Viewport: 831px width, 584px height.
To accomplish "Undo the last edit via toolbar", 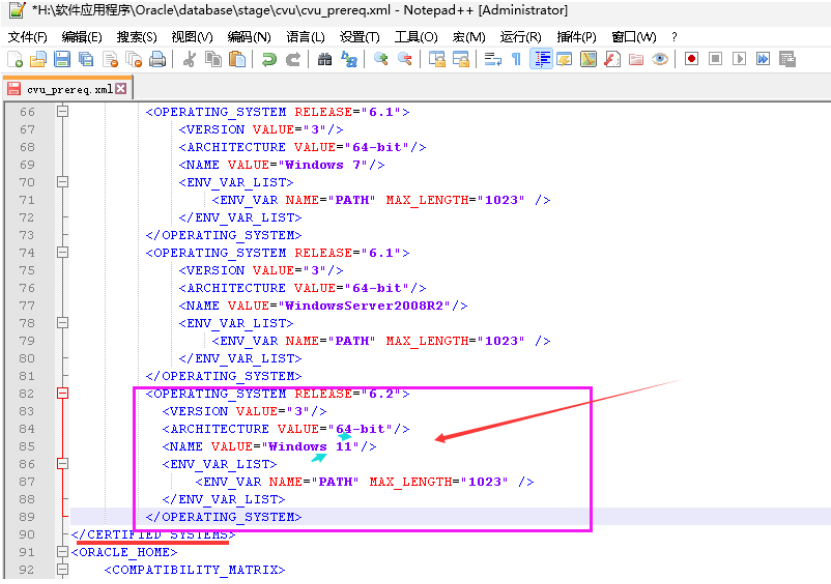I will point(269,60).
